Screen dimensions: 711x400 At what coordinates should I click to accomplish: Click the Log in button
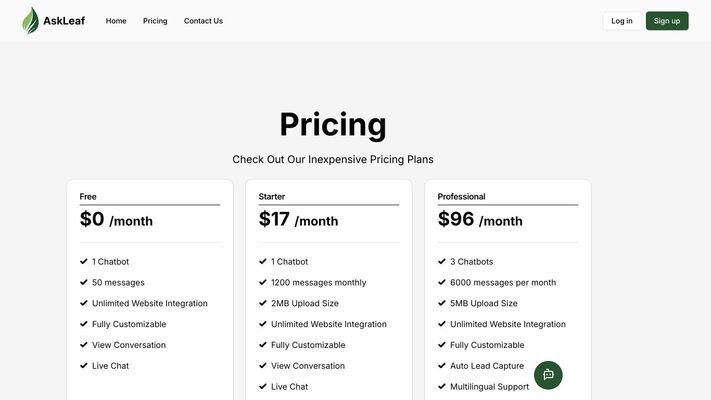(x=622, y=21)
